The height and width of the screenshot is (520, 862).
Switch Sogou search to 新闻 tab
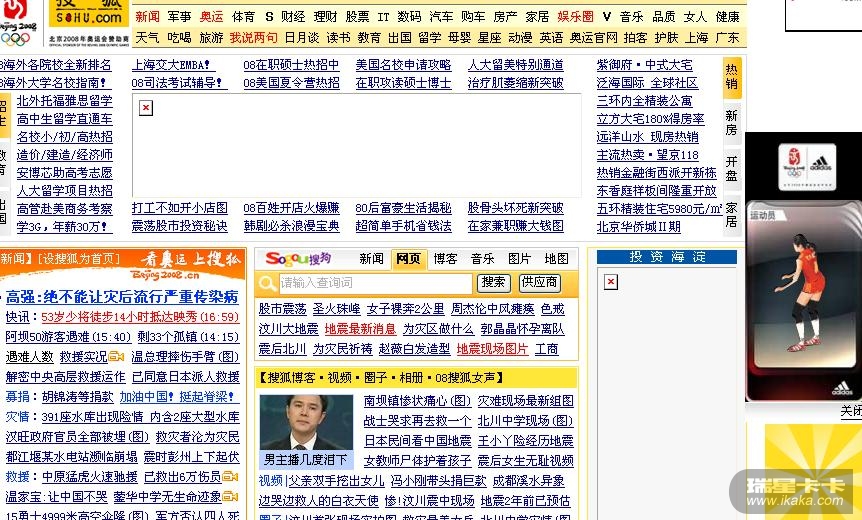tap(371, 258)
